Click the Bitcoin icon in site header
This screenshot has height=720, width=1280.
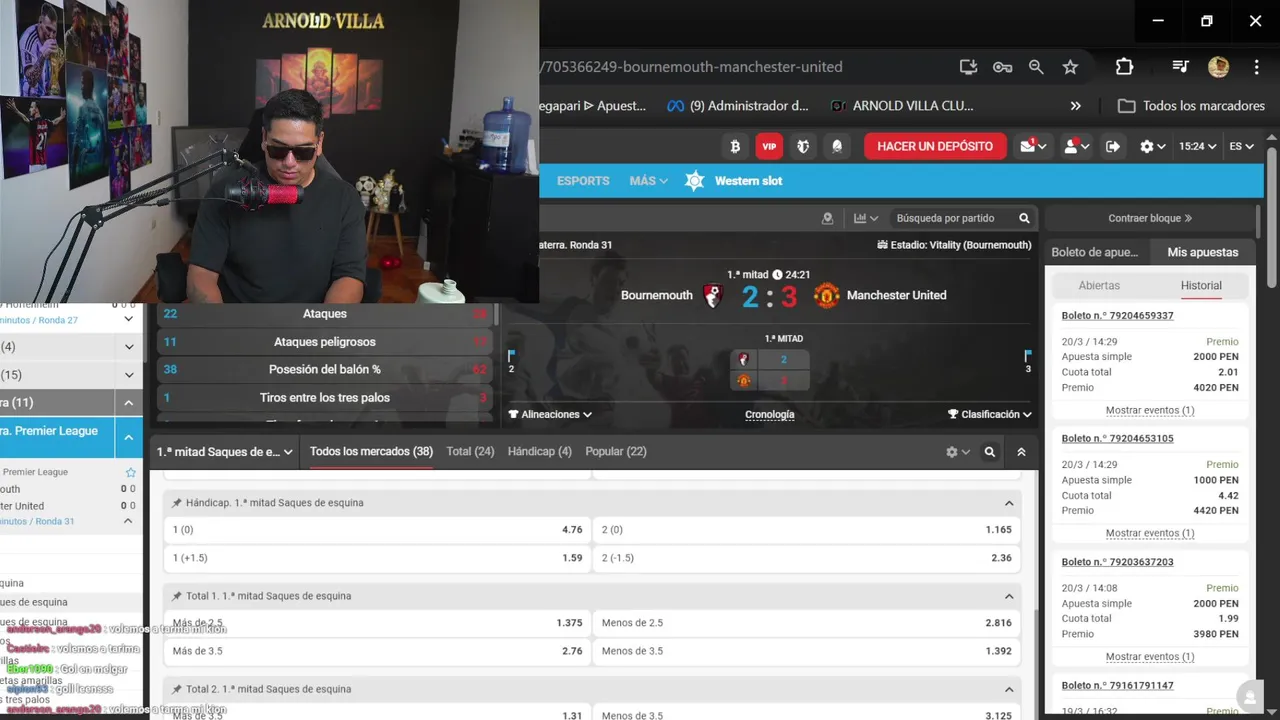735,146
